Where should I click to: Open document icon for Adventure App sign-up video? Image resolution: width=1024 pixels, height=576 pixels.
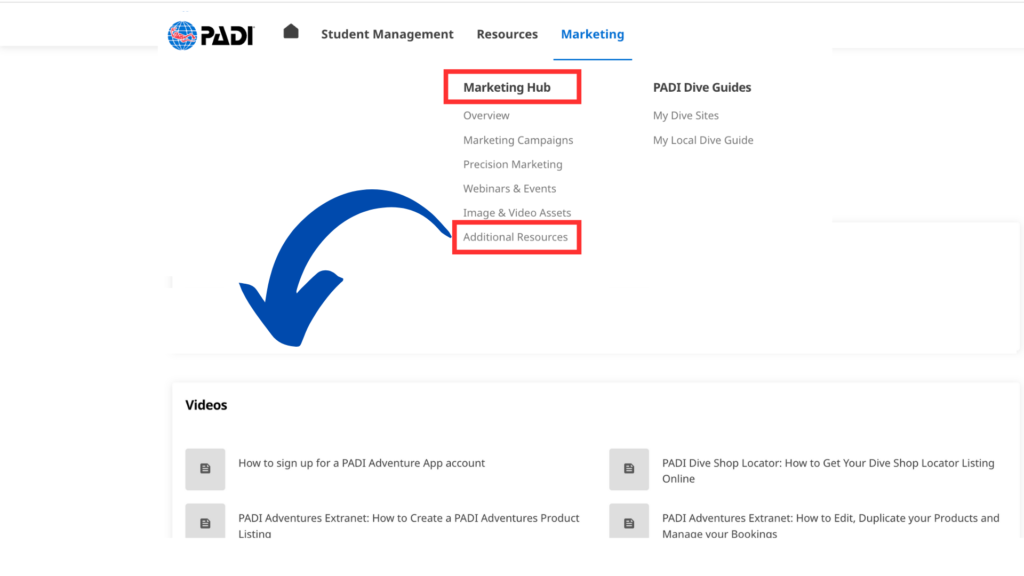[x=205, y=469]
